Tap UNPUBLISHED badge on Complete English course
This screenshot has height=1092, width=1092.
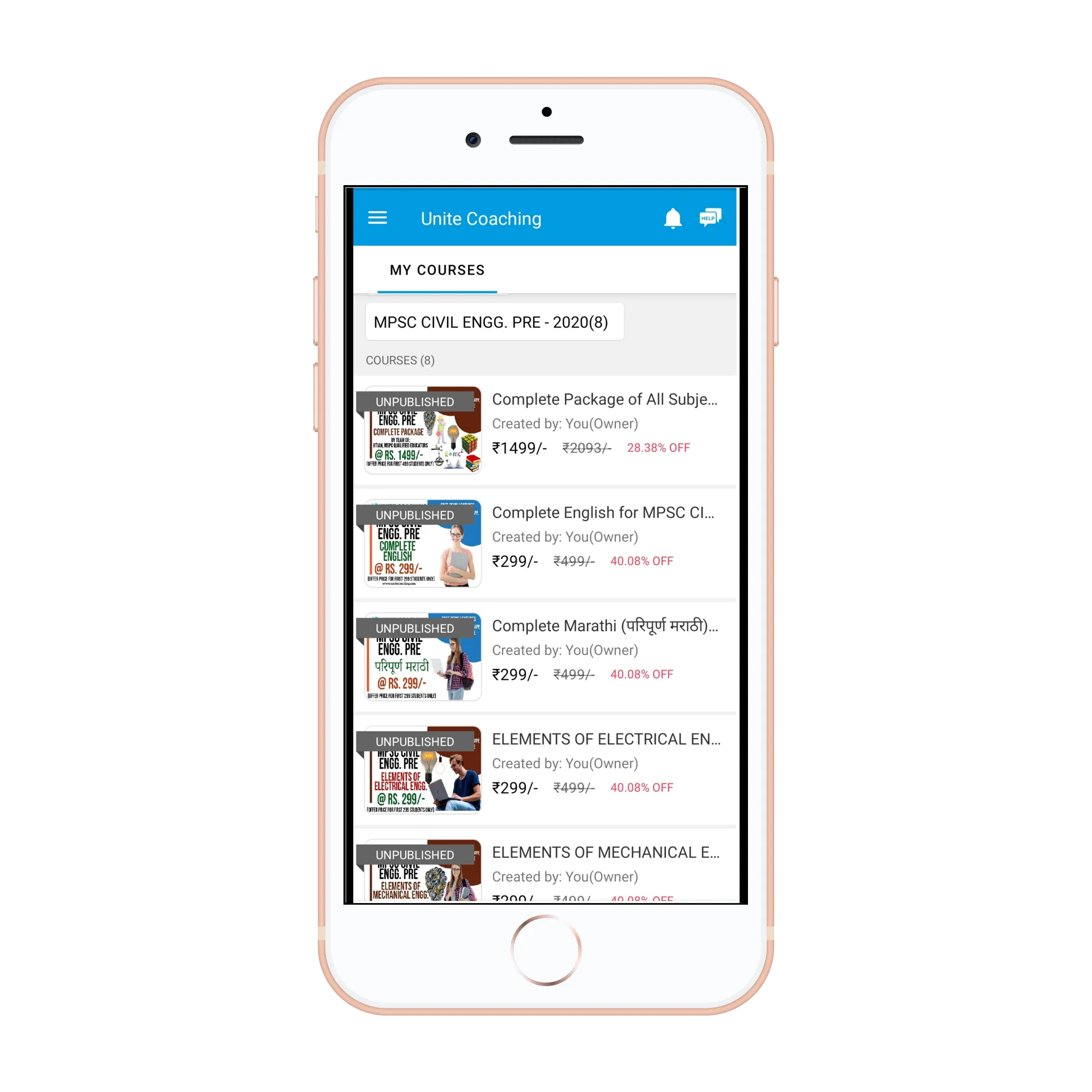click(414, 509)
